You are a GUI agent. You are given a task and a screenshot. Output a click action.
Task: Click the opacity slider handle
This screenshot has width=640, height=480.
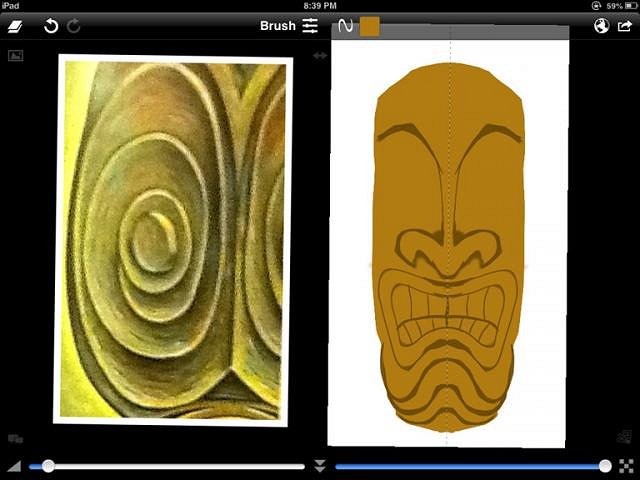(x=605, y=466)
